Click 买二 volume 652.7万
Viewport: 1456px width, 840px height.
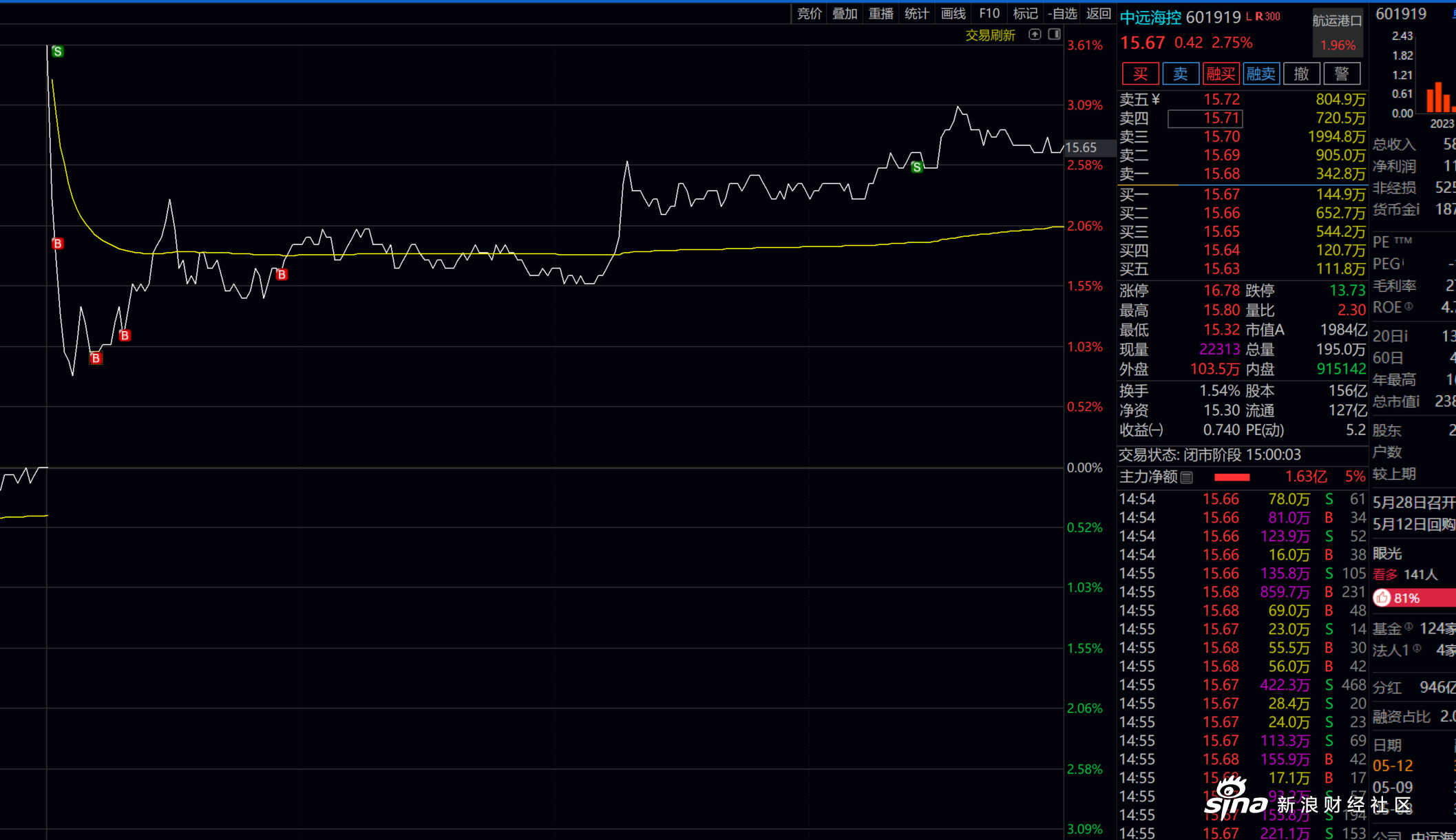click(x=1340, y=213)
